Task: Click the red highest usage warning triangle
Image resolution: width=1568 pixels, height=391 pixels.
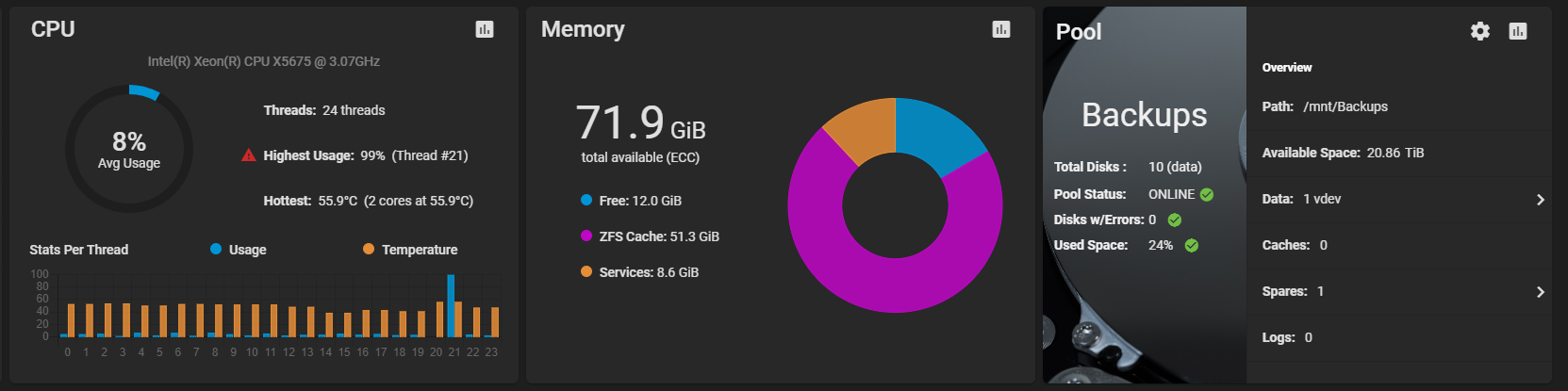Action: [249, 155]
